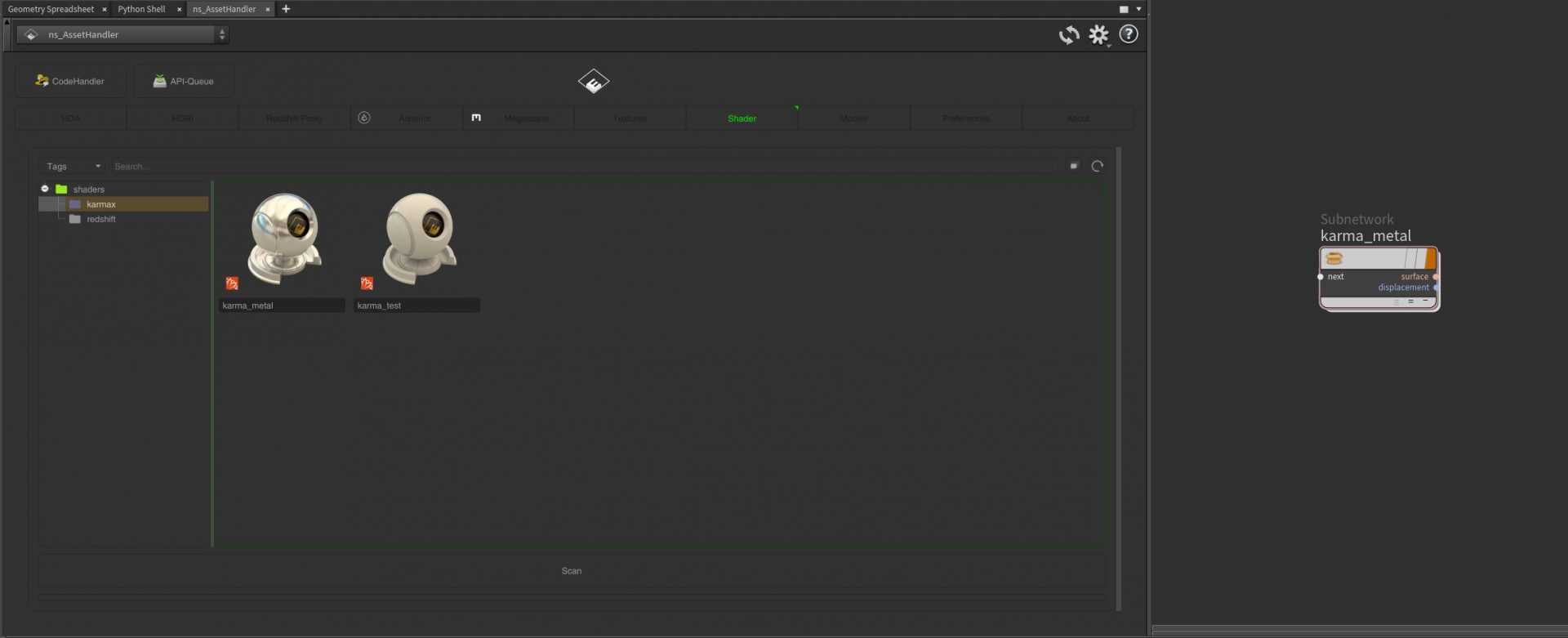The height and width of the screenshot is (638, 1568).
Task: Click the orange badge under karma_metal thumbnail
Action: pos(232,284)
